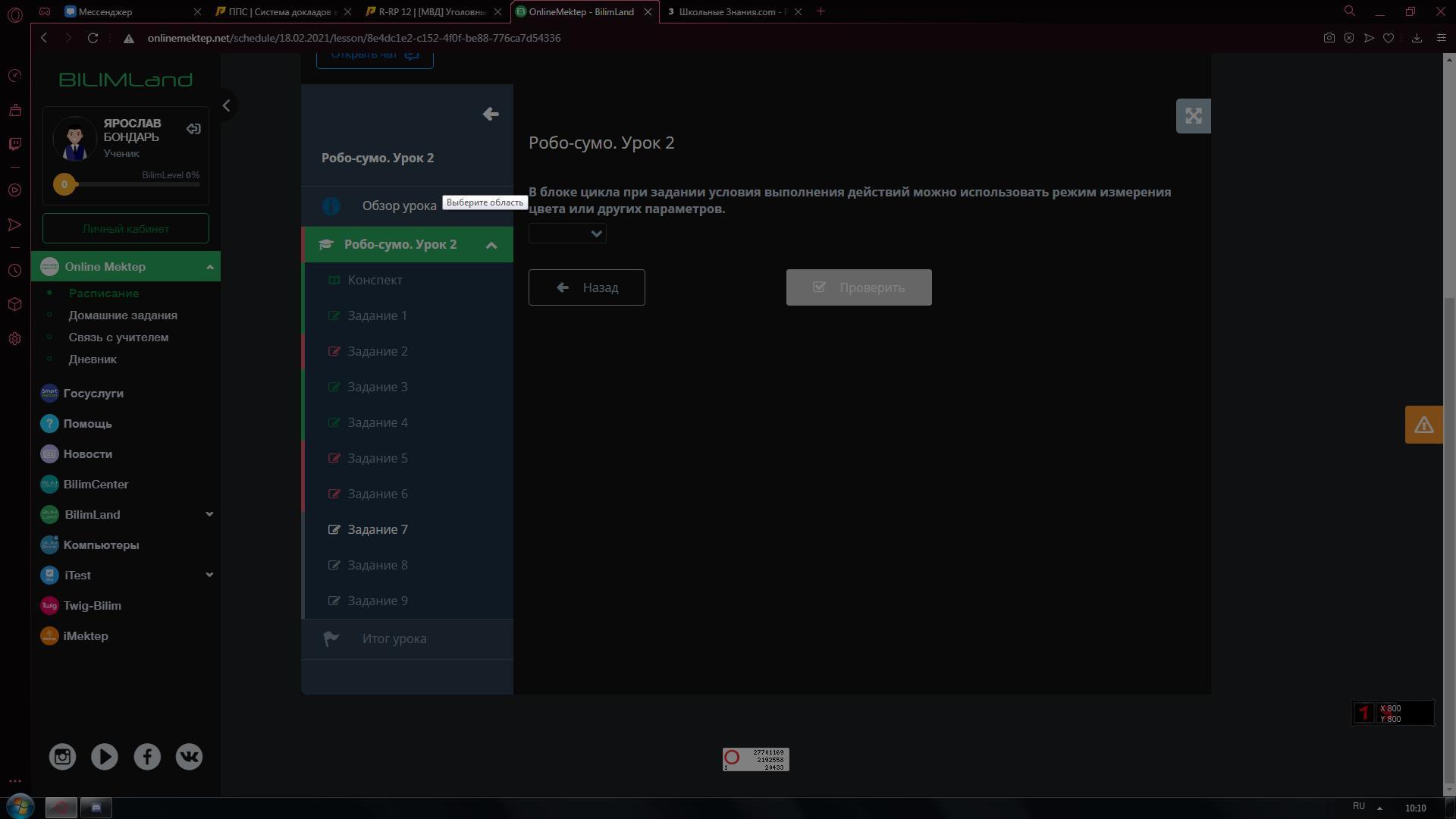The image size is (1456, 819).
Task: Collapse the left sidebar with chevron
Action: [226, 106]
